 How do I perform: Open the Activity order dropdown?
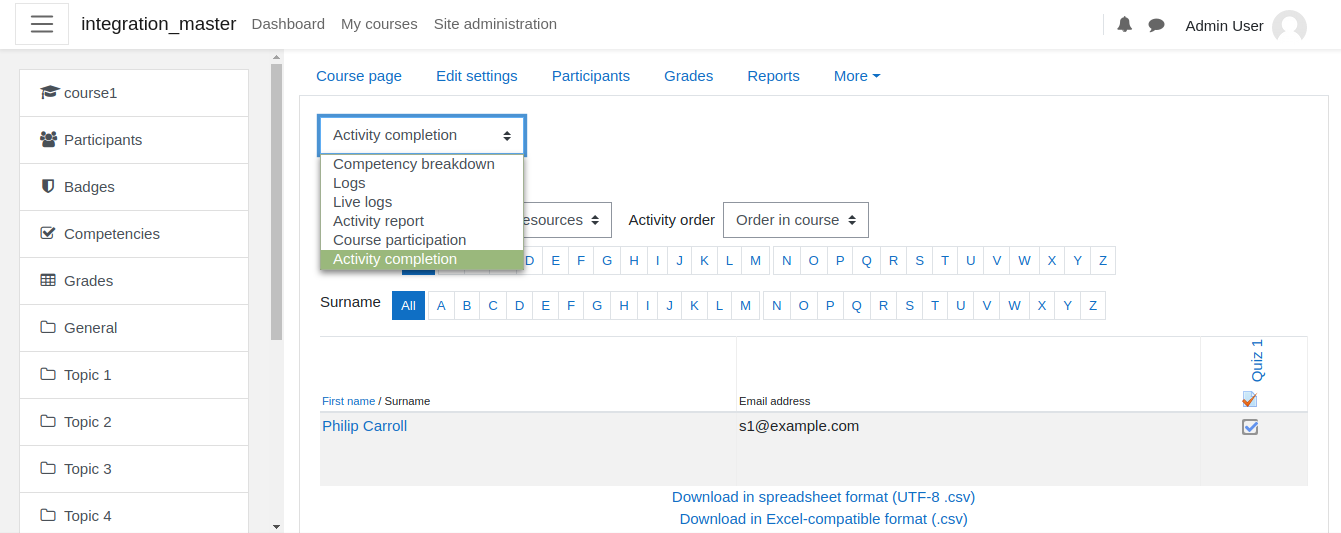pos(796,220)
